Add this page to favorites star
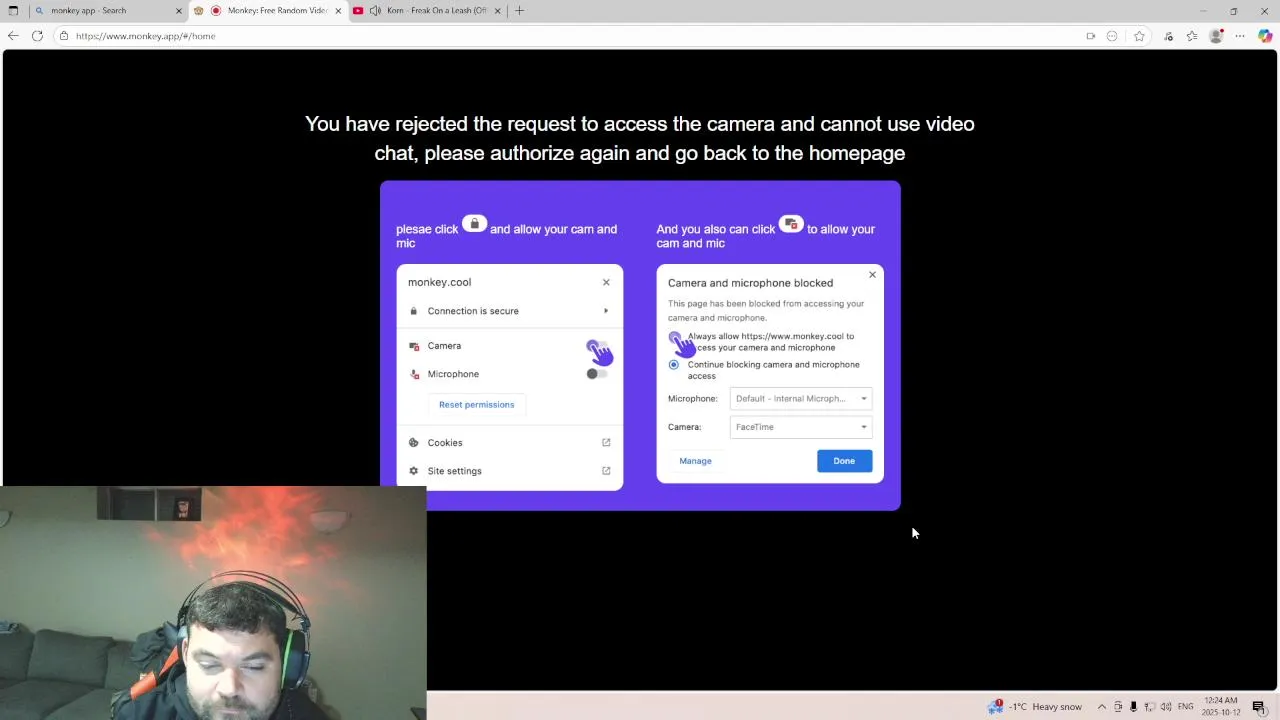 [x=1139, y=36]
